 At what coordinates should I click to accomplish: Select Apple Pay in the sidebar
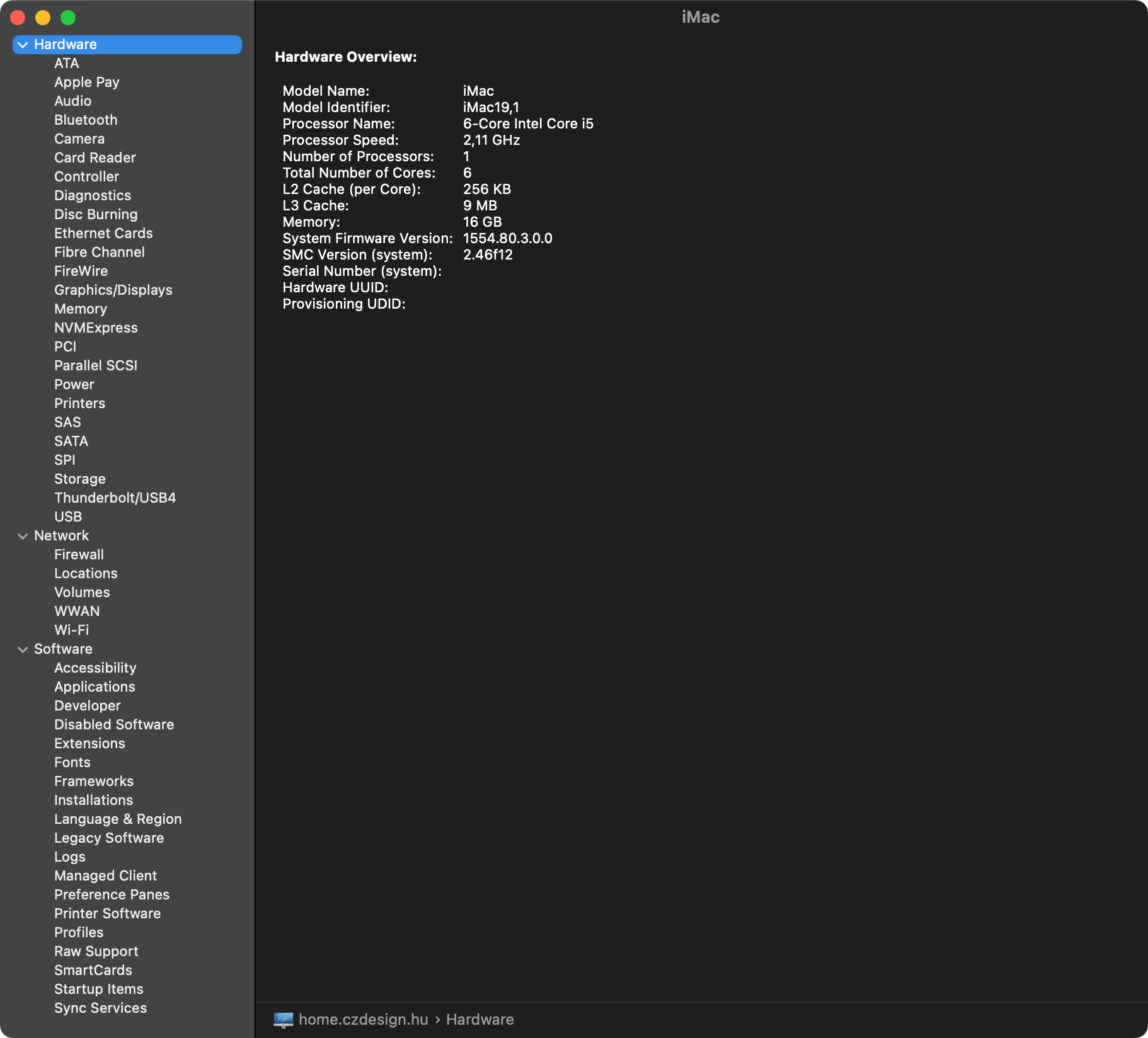[87, 83]
